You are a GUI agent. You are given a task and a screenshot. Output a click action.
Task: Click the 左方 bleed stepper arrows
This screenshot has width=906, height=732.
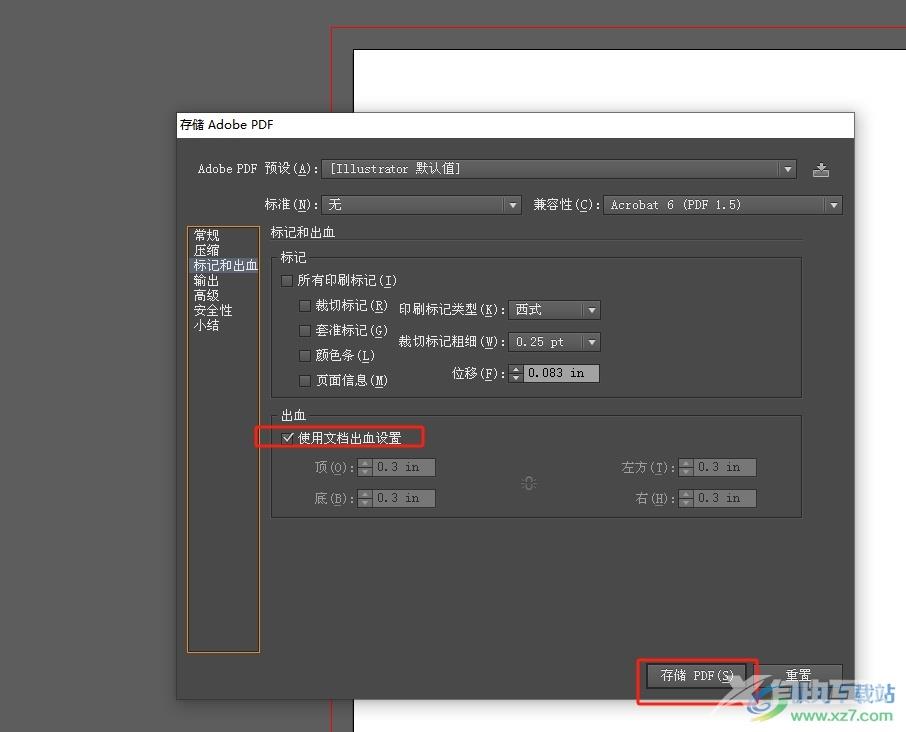(x=686, y=467)
